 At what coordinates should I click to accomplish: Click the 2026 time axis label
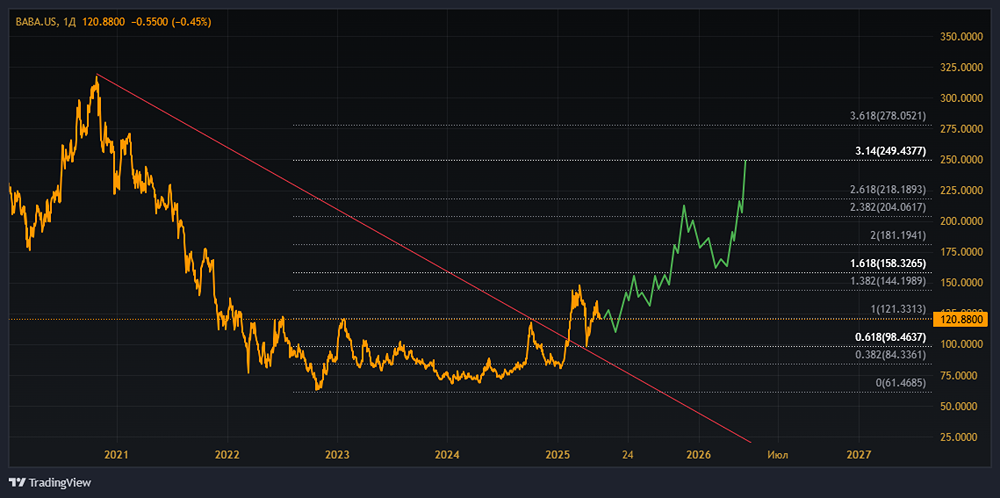[x=699, y=455]
